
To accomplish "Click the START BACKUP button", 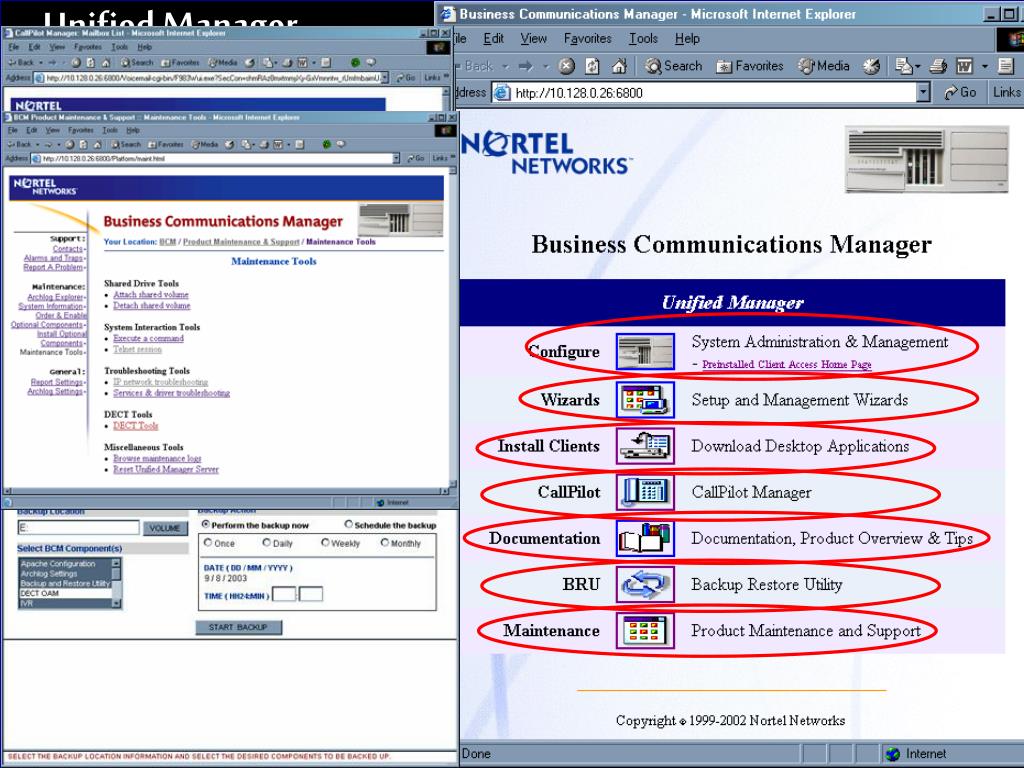I will point(238,627).
